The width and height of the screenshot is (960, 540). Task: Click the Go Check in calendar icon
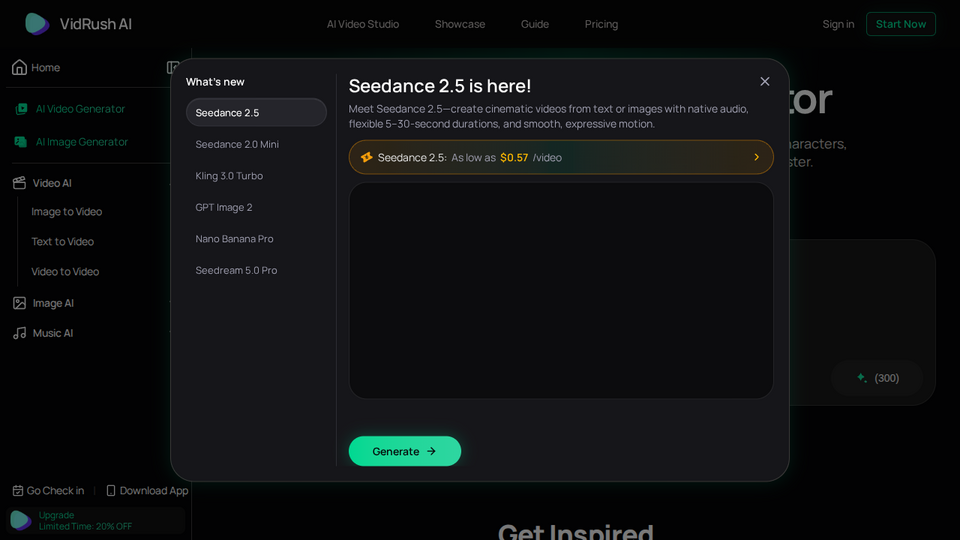click(x=18, y=490)
